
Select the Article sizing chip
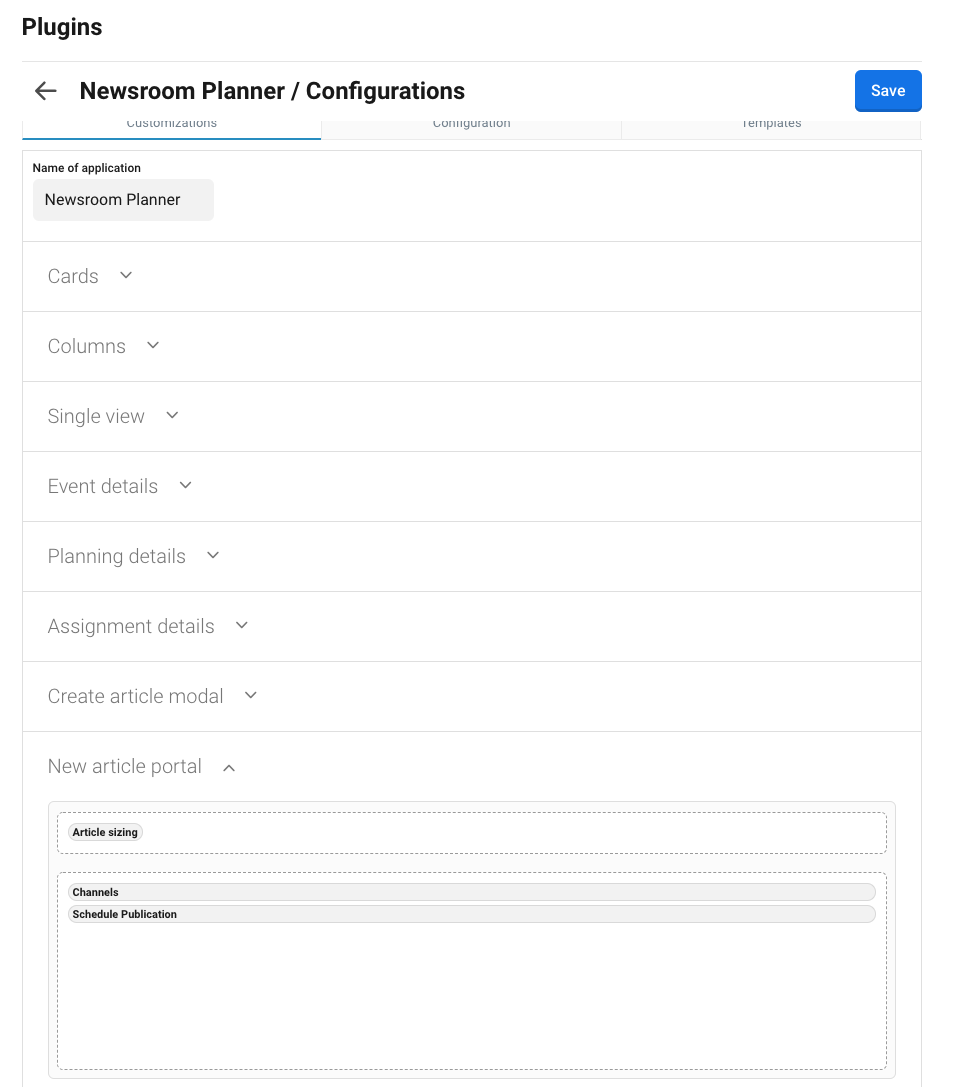(105, 832)
